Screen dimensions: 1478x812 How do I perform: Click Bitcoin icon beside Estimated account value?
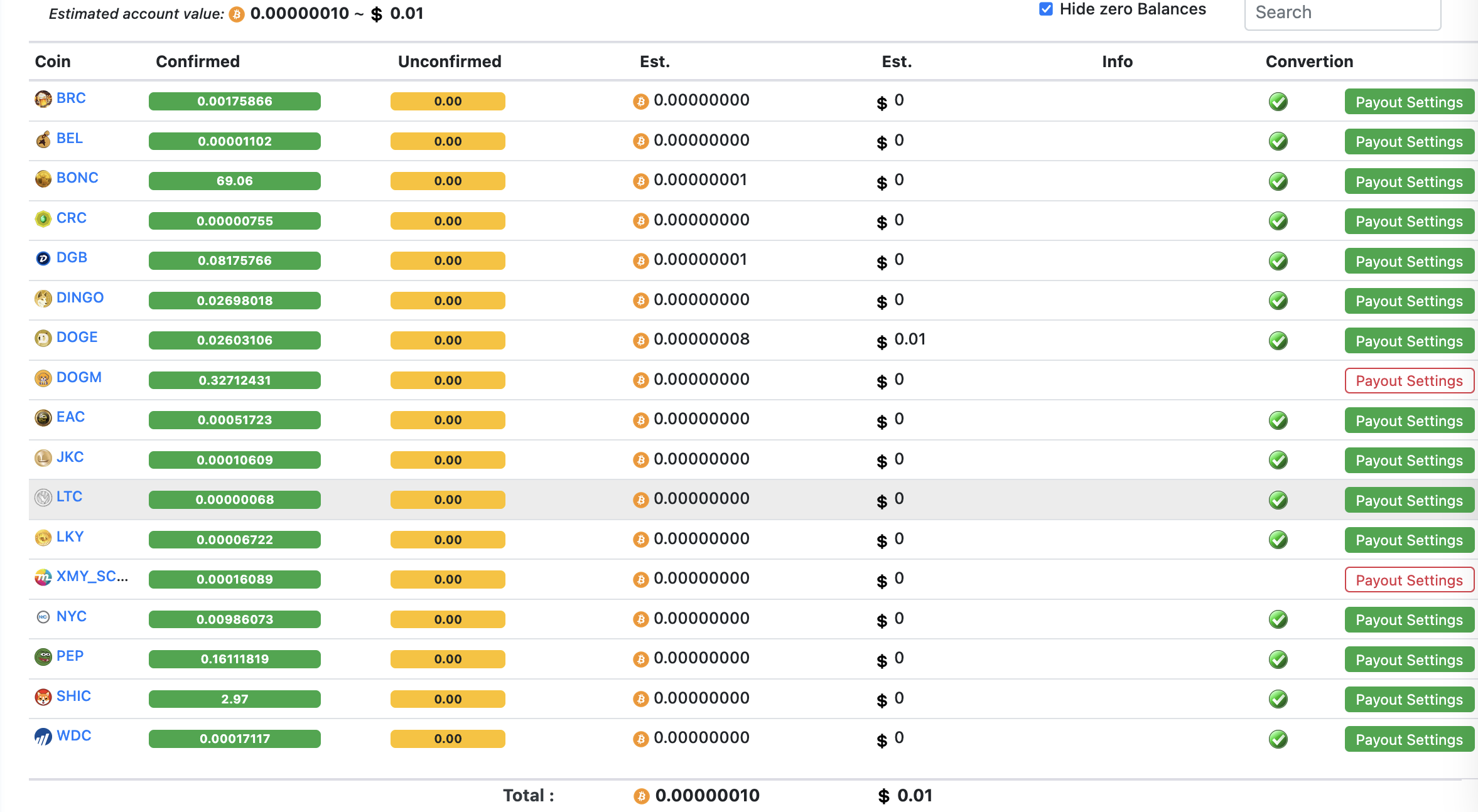pyautogui.click(x=237, y=14)
